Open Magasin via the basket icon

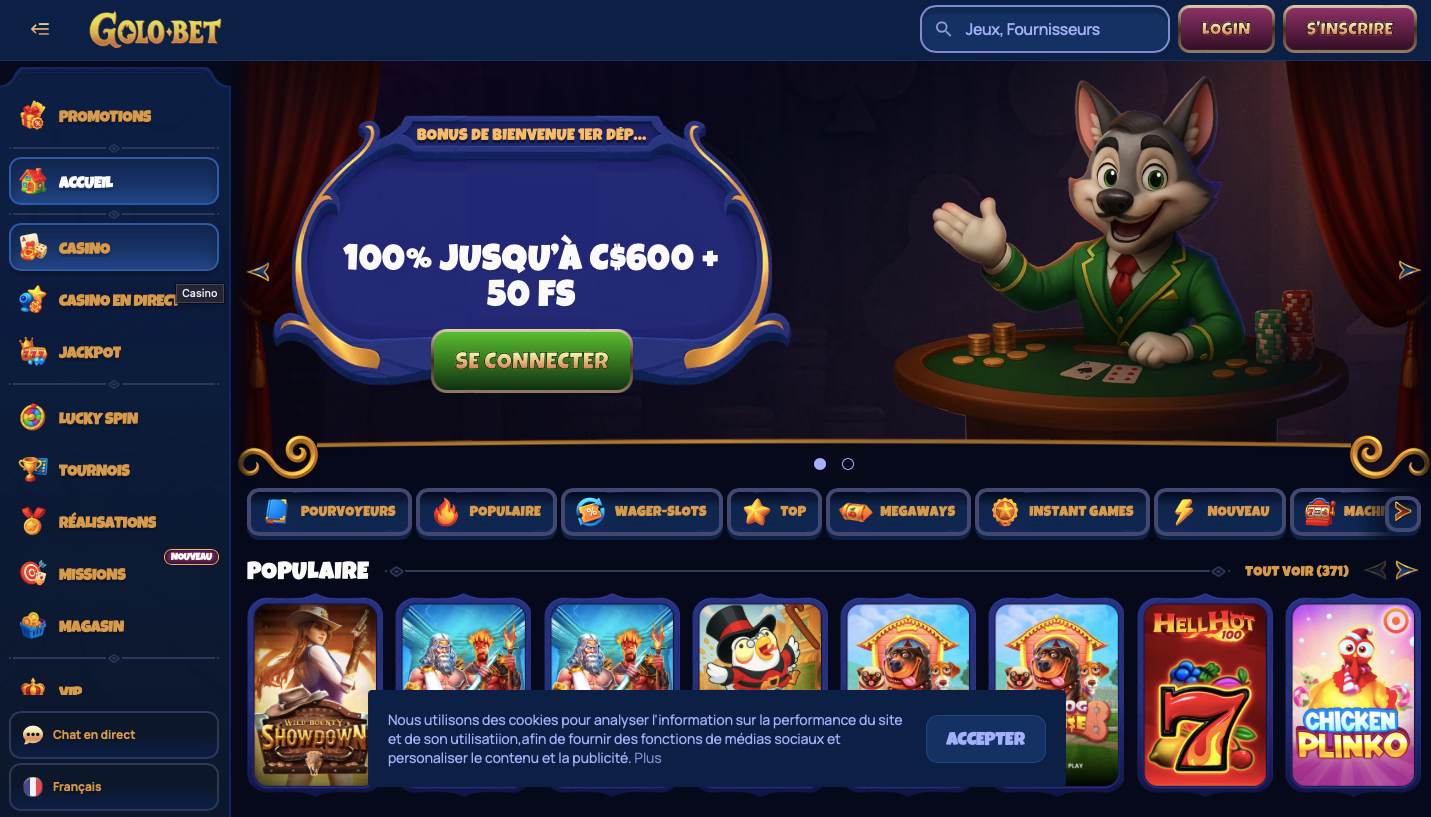pyautogui.click(x=33, y=626)
